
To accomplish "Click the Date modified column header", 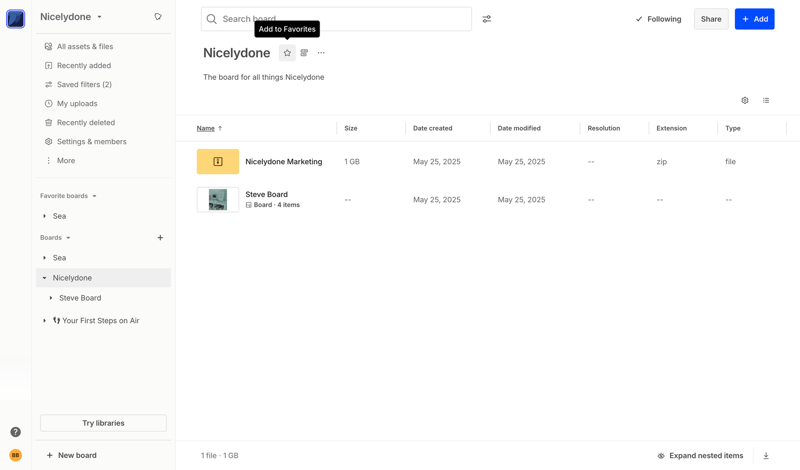I will tap(519, 129).
